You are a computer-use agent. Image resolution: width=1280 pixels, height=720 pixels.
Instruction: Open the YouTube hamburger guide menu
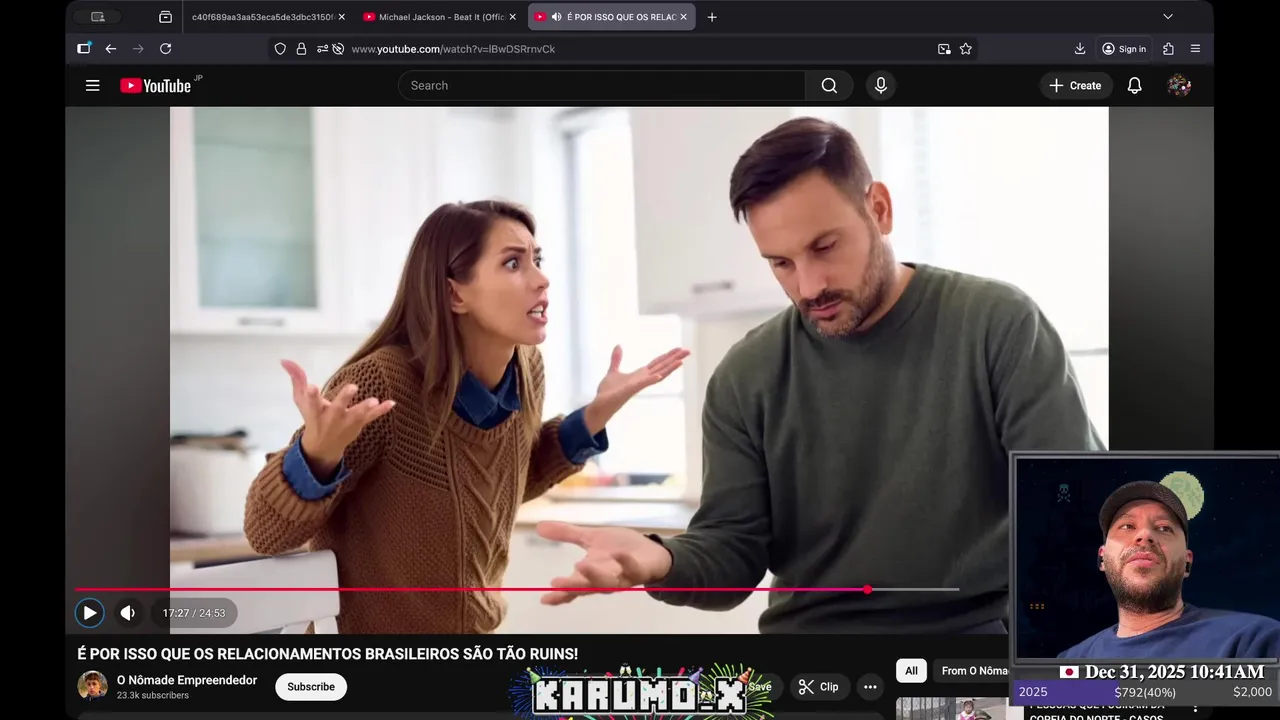pos(93,86)
